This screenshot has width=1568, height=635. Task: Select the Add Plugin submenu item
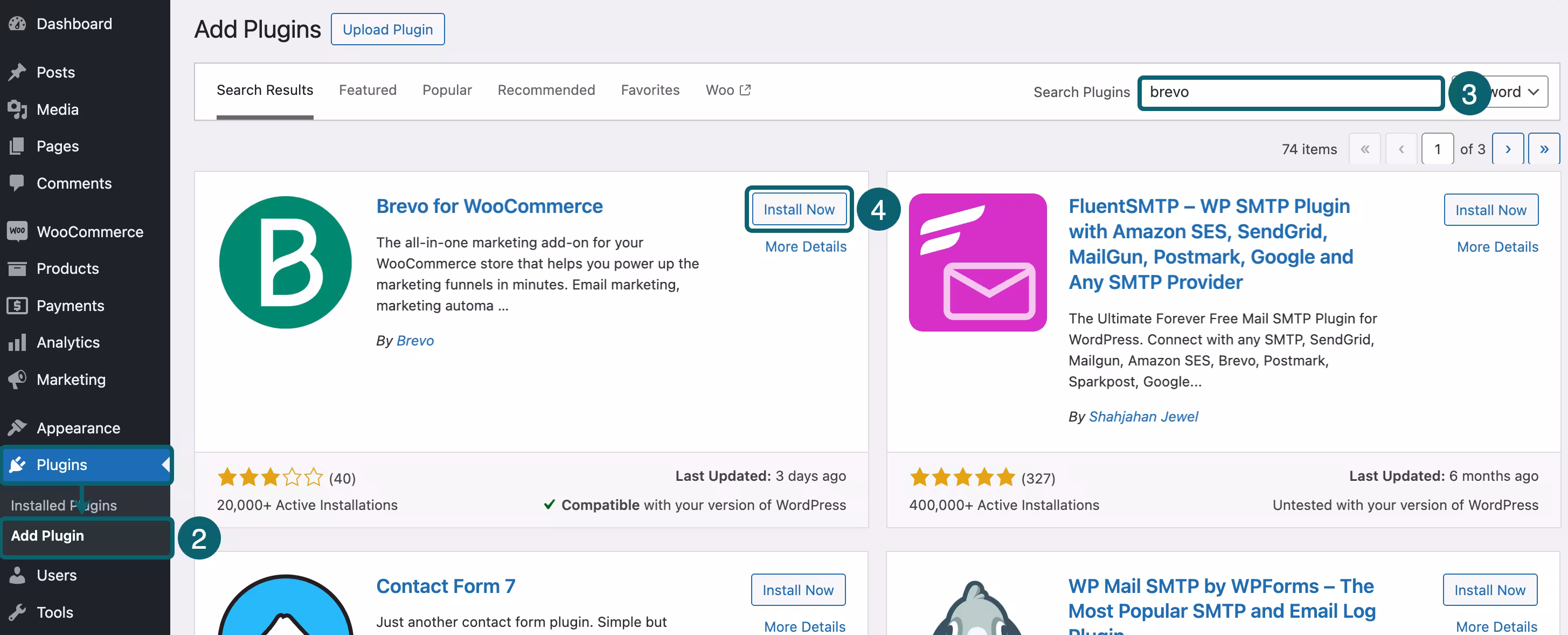point(47,536)
